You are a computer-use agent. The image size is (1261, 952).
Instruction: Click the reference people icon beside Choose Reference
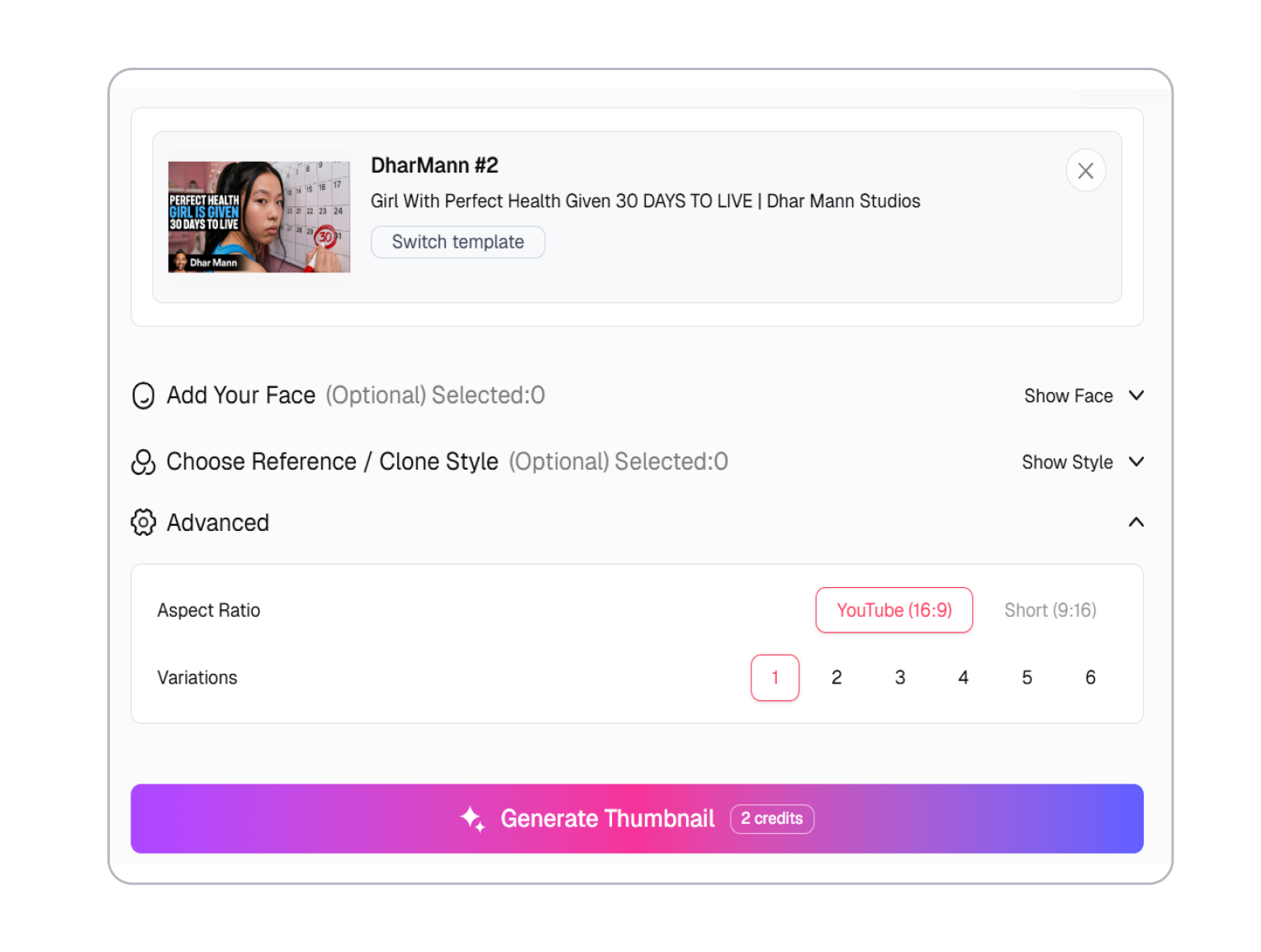[144, 462]
